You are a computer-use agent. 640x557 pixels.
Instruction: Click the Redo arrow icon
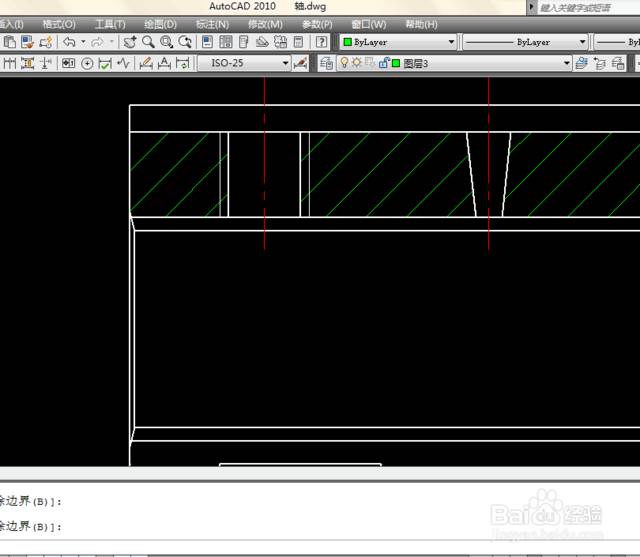[98, 42]
